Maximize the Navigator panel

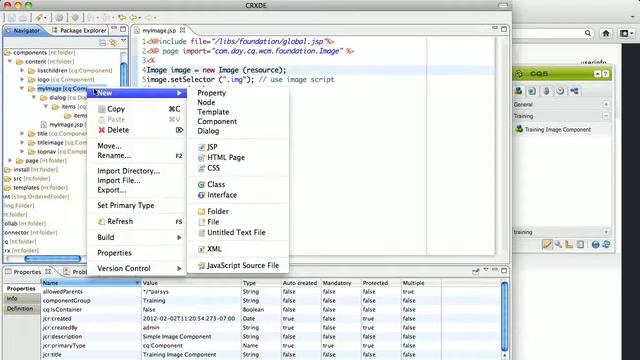(x=123, y=29)
